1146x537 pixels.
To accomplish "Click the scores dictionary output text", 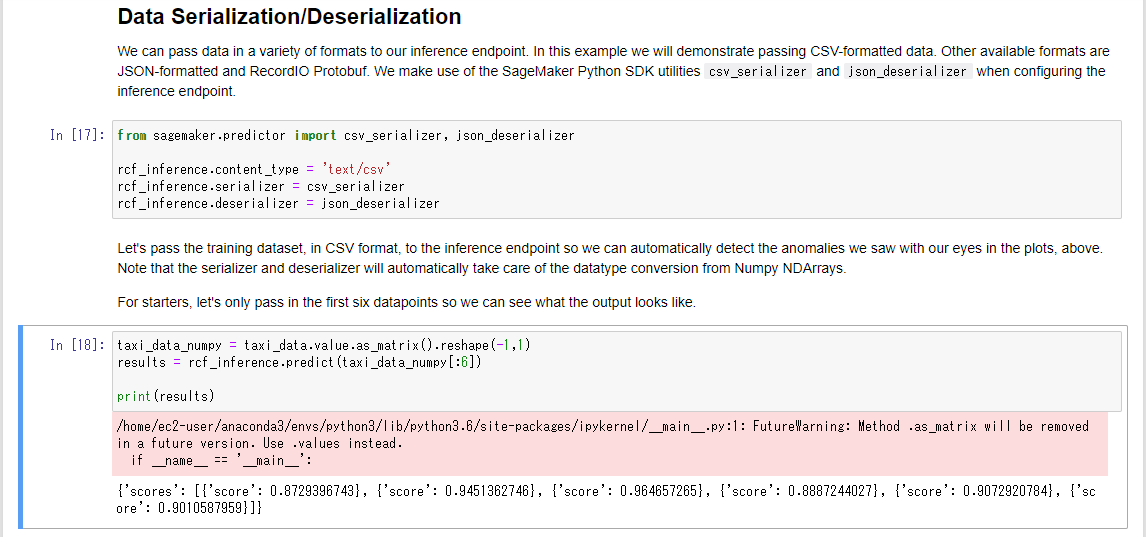I will [606, 499].
